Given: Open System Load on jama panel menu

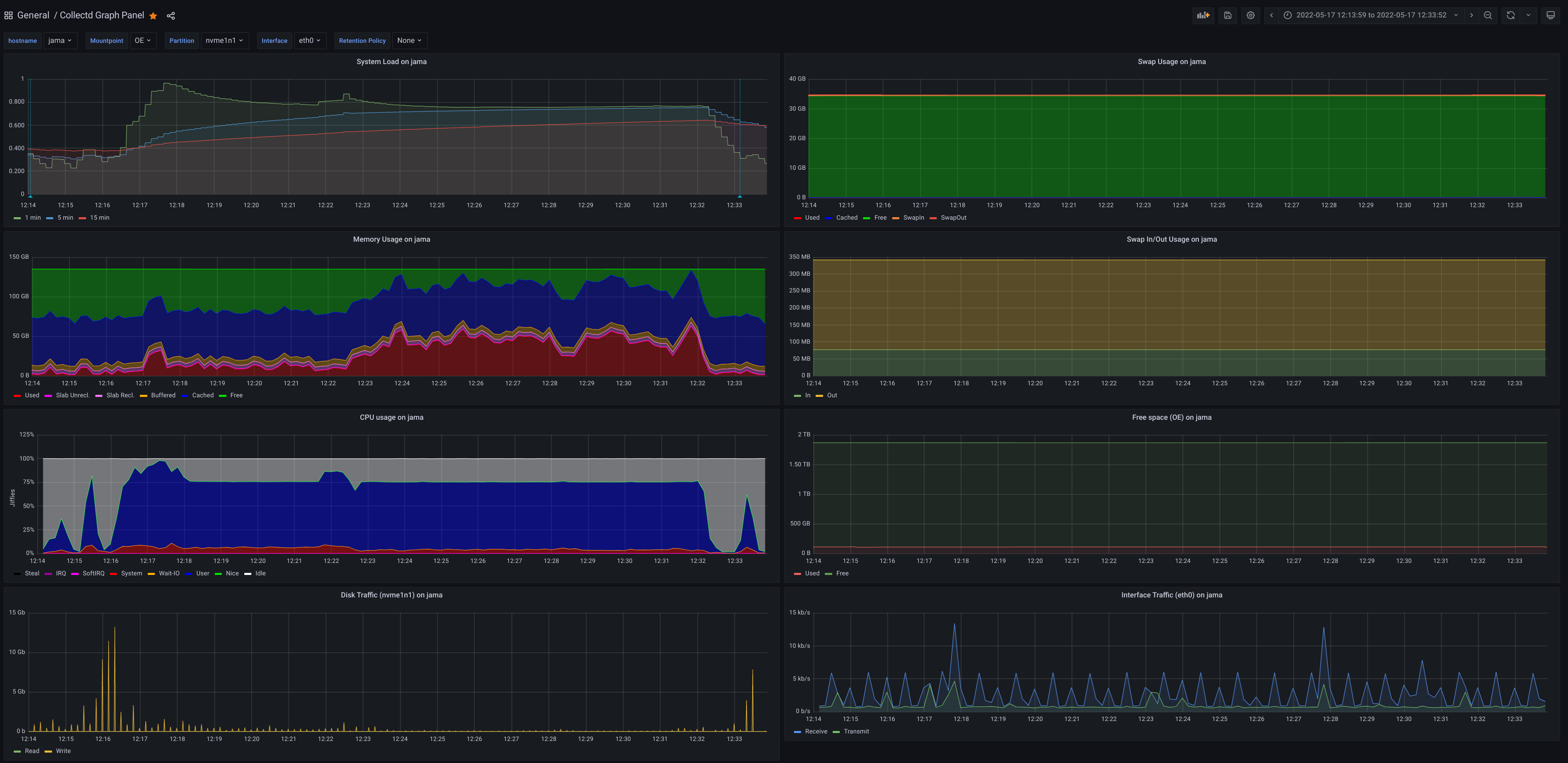Looking at the screenshot, I should [392, 62].
